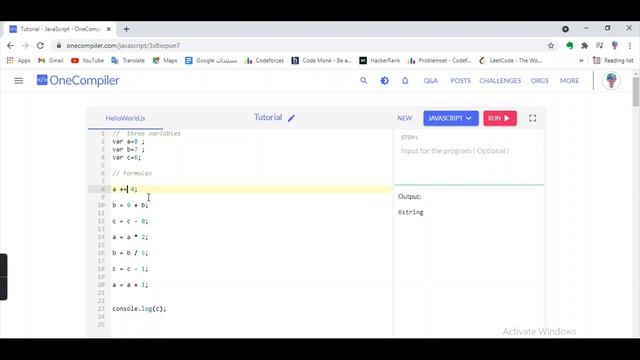Click code line 'b = 9 + b;'
The image size is (640, 360).
point(130,205)
